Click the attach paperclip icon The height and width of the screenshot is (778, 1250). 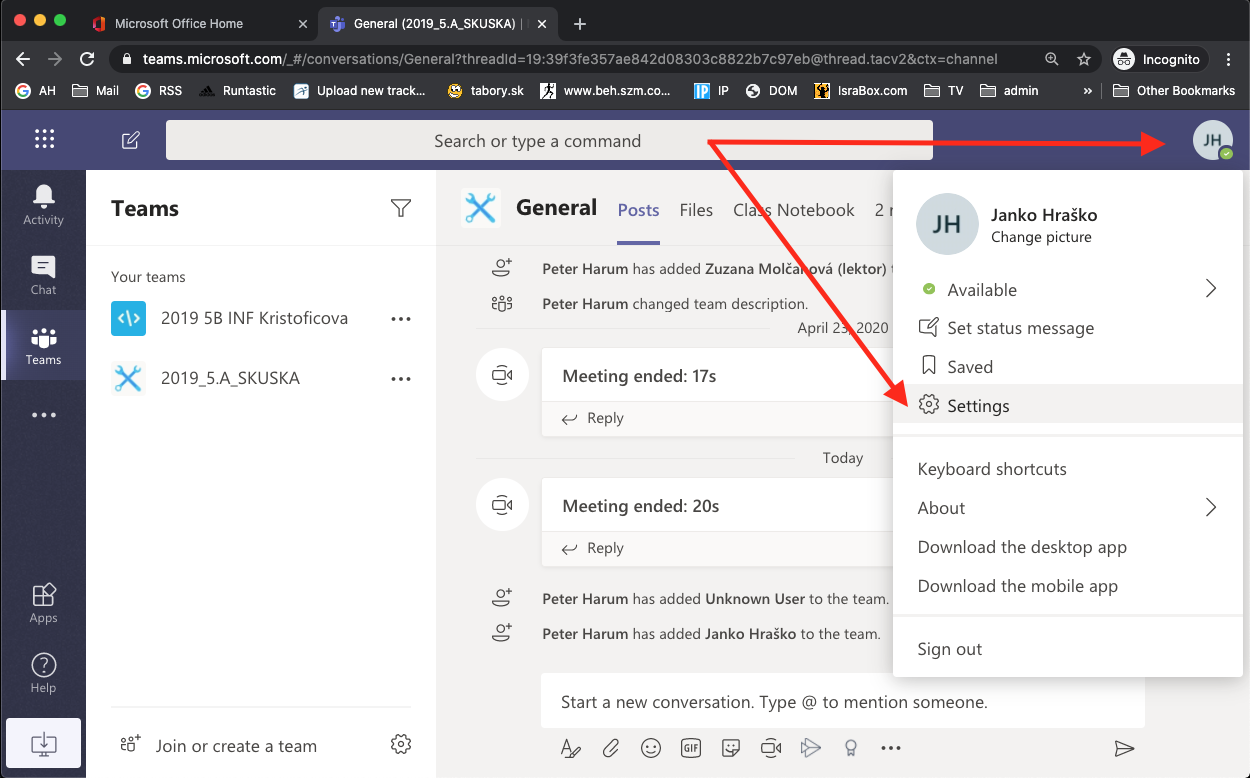tap(610, 748)
